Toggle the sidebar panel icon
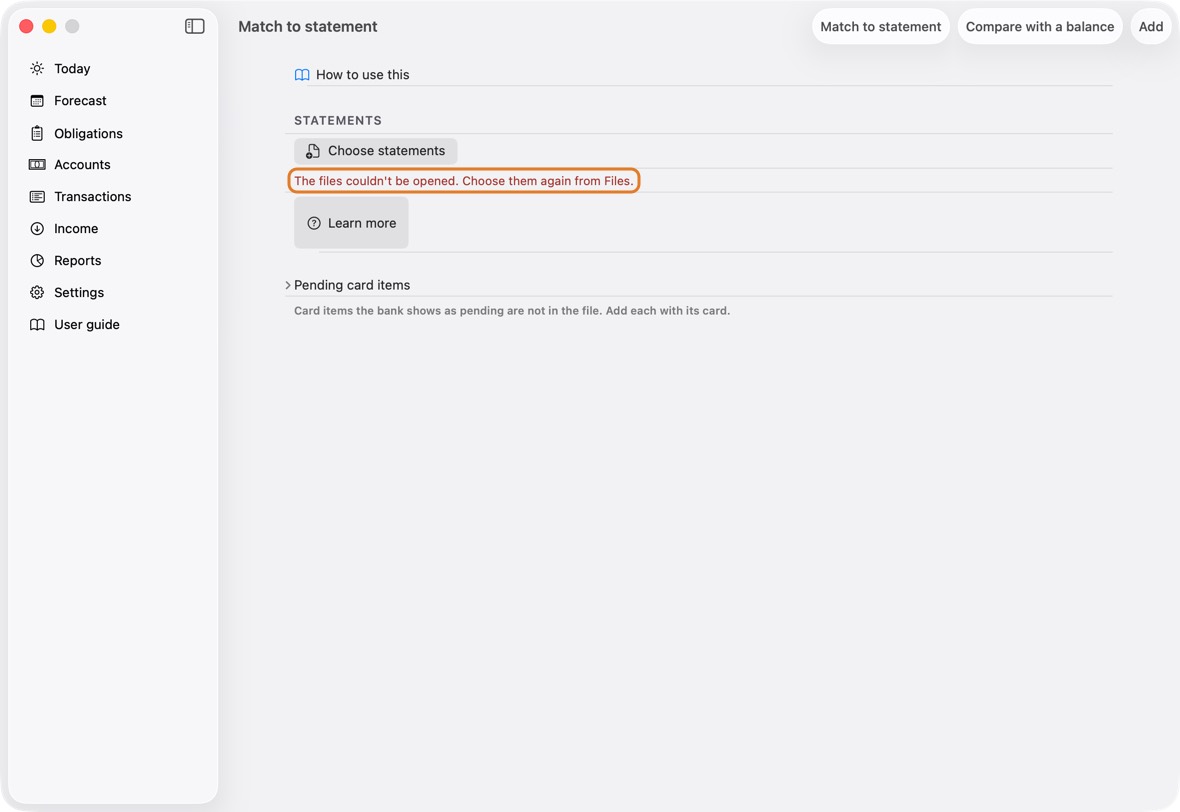Viewport: 1180px width, 812px height. pyautogui.click(x=194, y=26)
